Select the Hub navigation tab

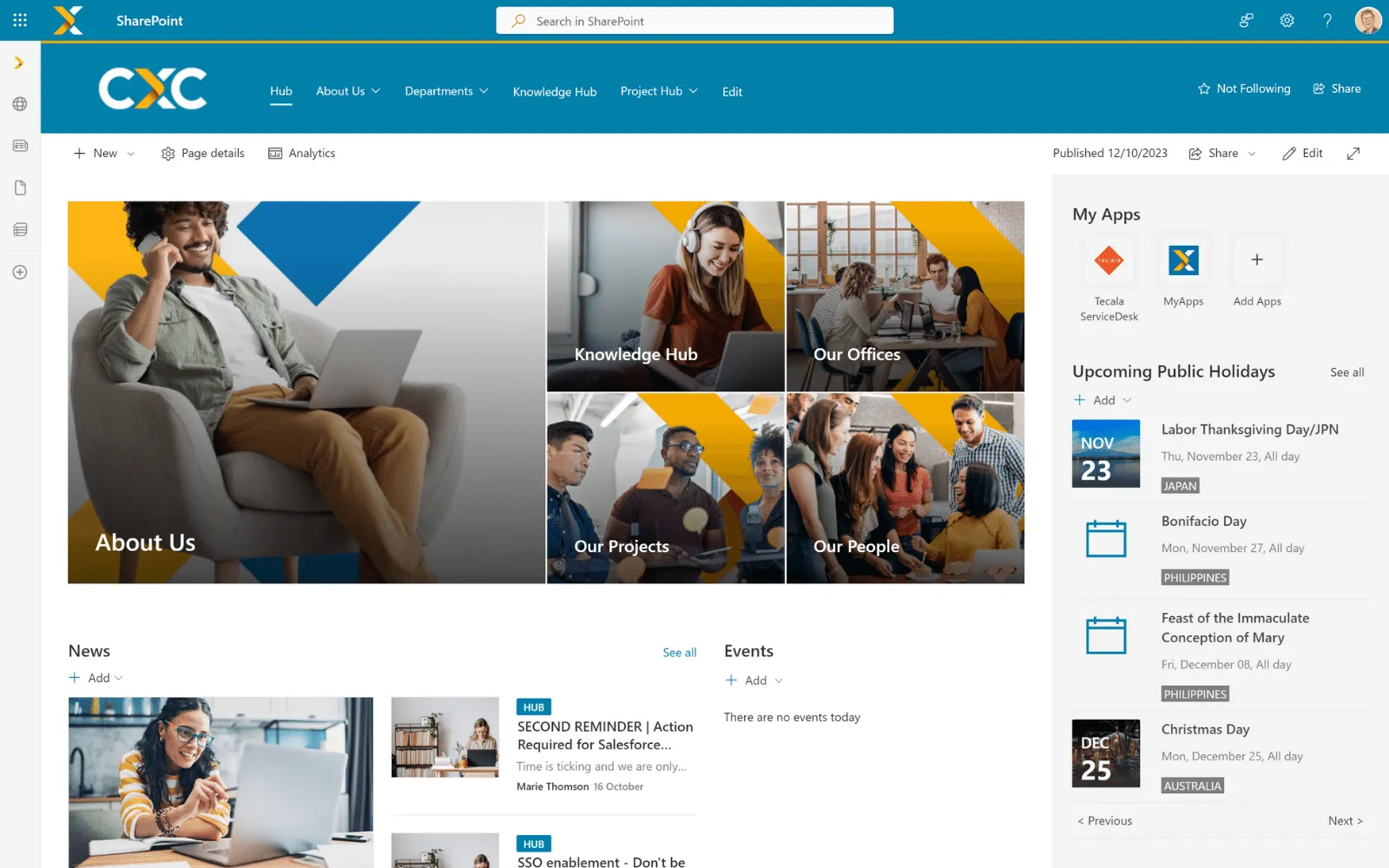(281, 91)
